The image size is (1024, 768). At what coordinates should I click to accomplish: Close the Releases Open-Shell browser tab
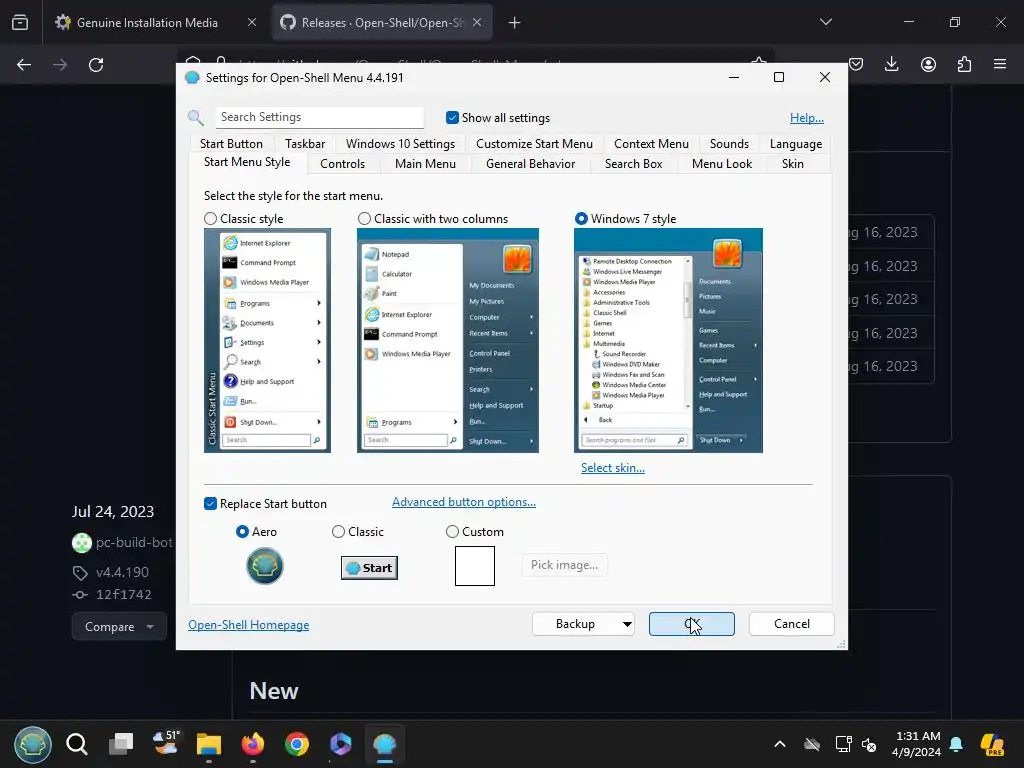click(477, 22)
